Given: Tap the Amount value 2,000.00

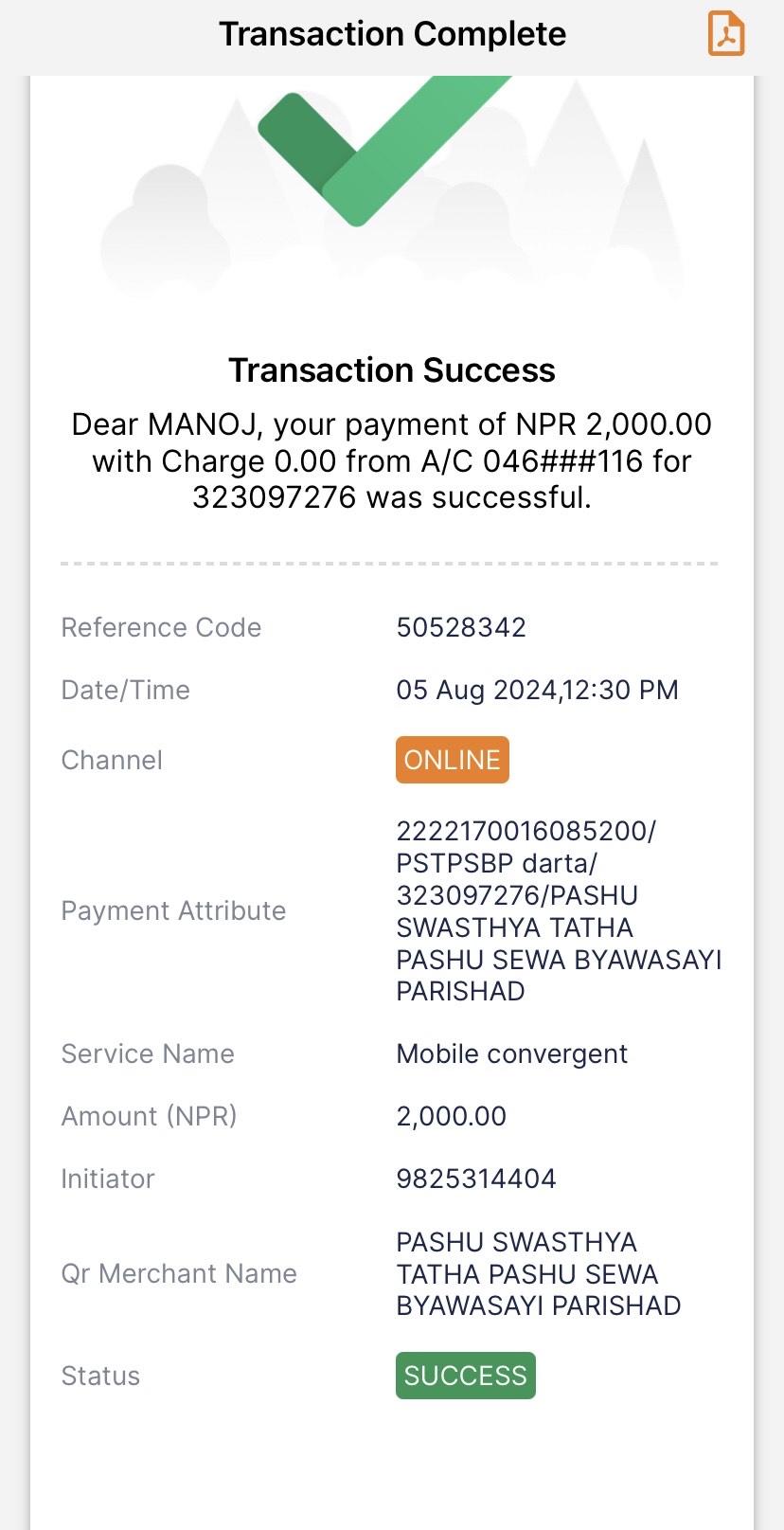Looking at the screenshot, I should pos(452,1116).
